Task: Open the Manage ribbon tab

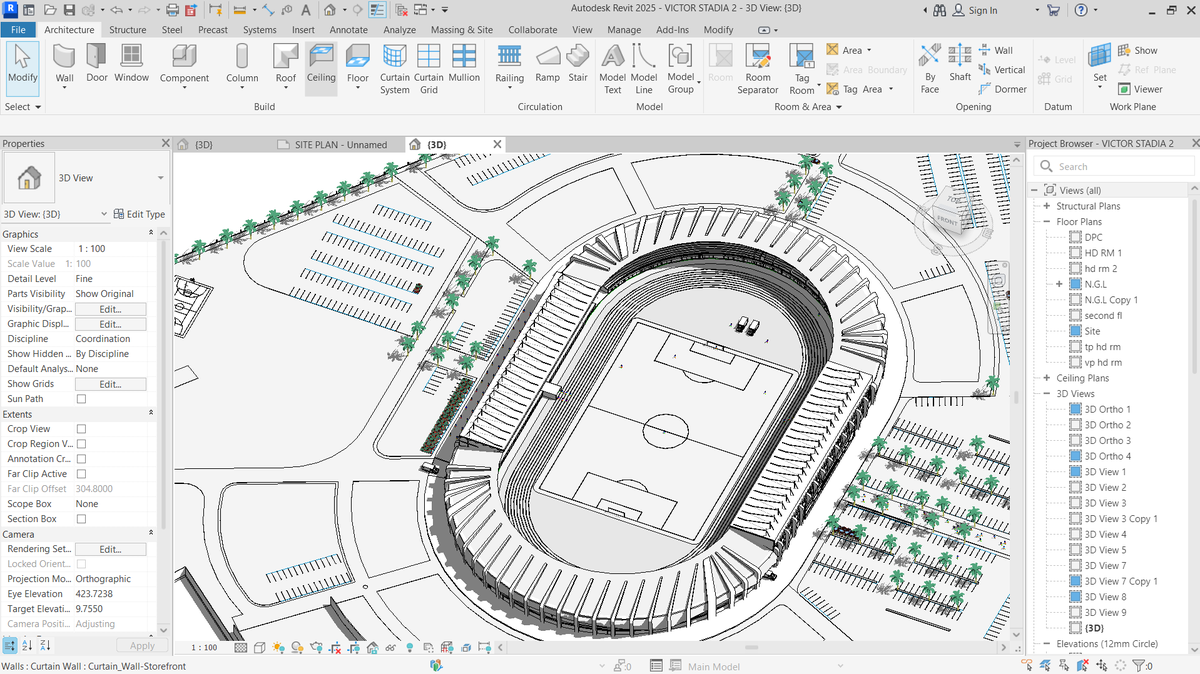Action: click(x=624, y=29)
